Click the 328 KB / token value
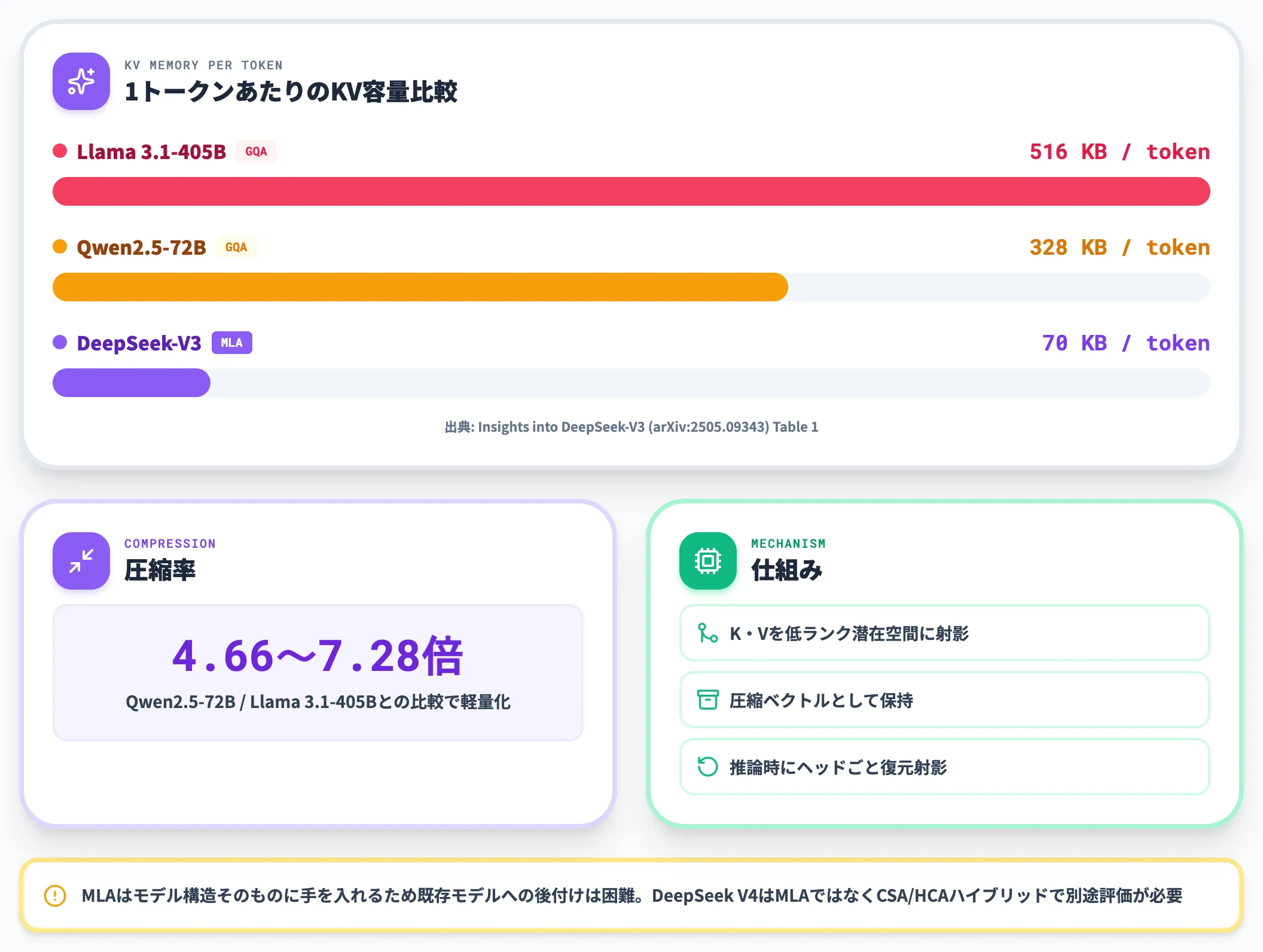This screenshot has height=952, width=1263. pos(1119,248)
